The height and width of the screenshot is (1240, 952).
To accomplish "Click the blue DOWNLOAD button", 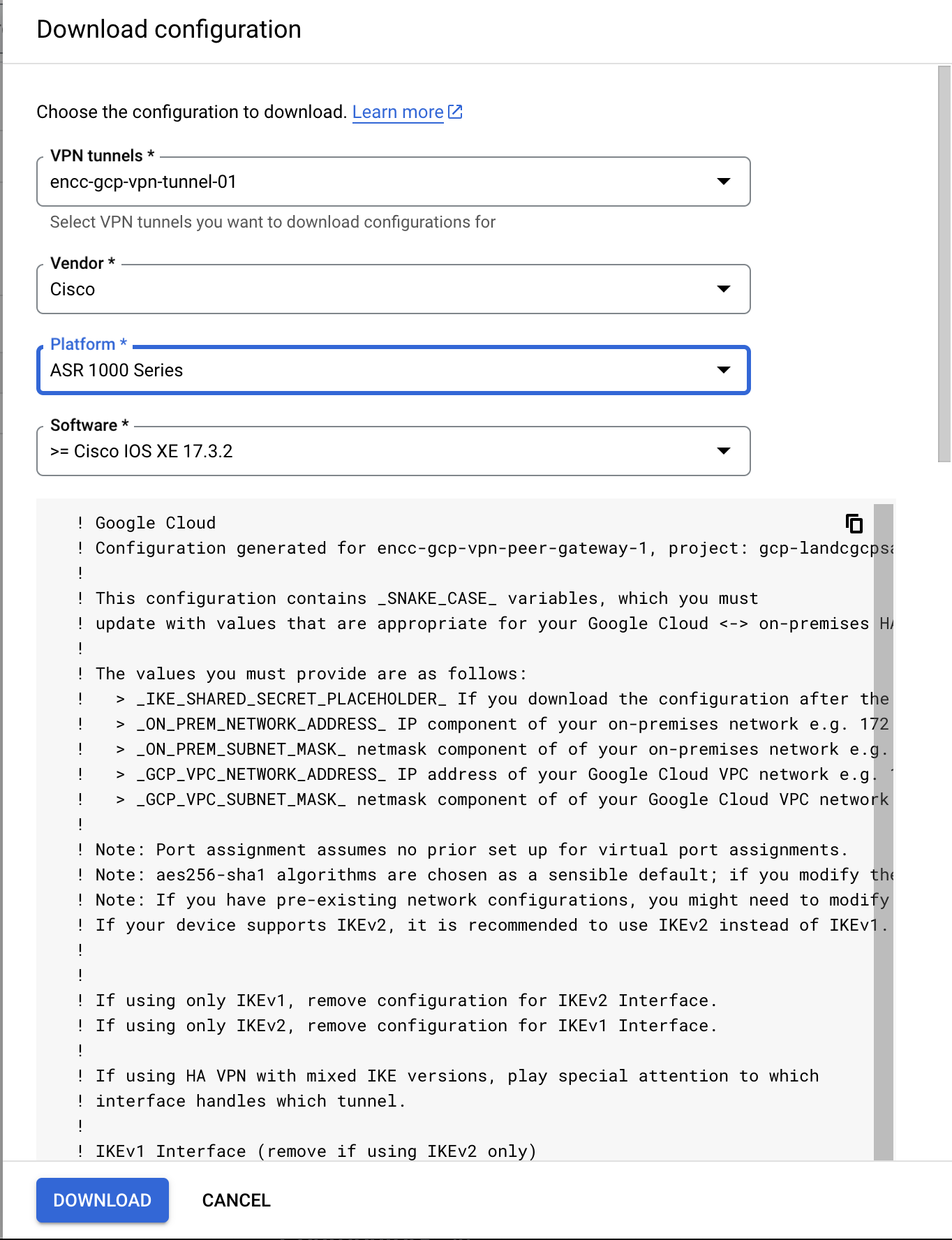I will (x=103, y=1200).
